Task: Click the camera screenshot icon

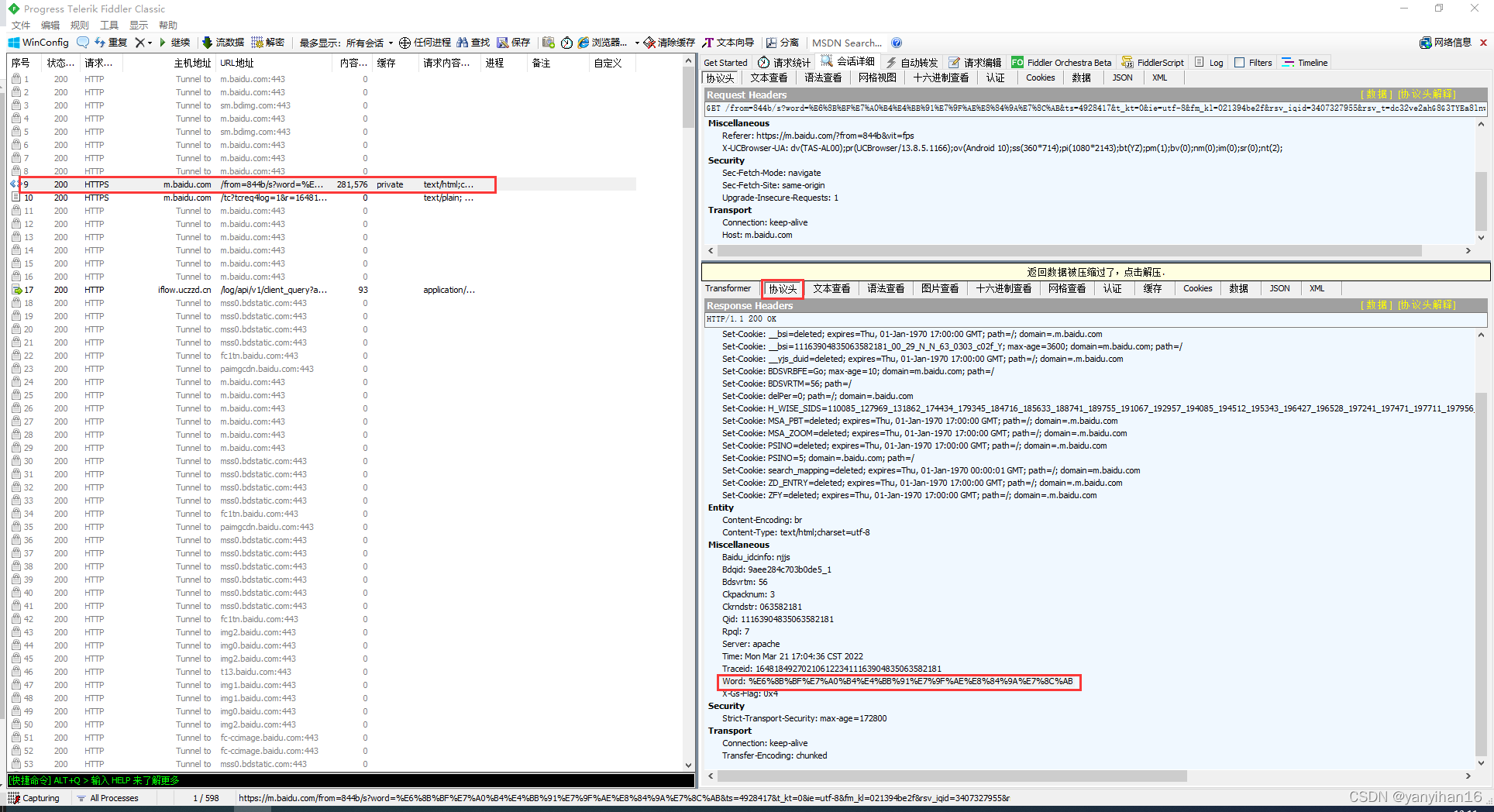Action: pyautogui.click(x=549, y=43)
